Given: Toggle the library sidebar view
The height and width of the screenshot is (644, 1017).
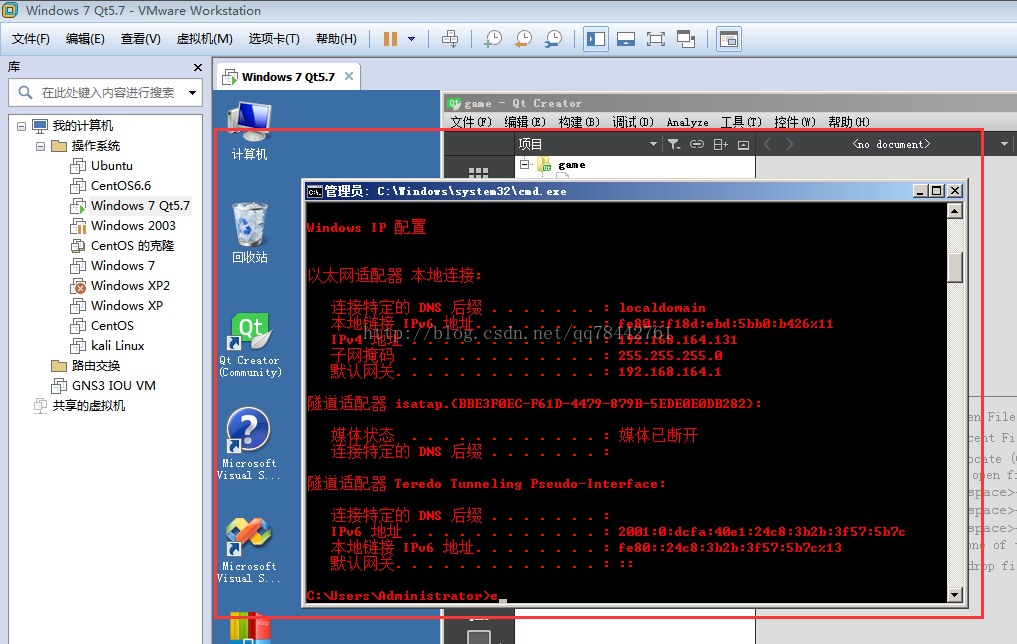Looking at the screenshot, I should (x=595, y=39).
